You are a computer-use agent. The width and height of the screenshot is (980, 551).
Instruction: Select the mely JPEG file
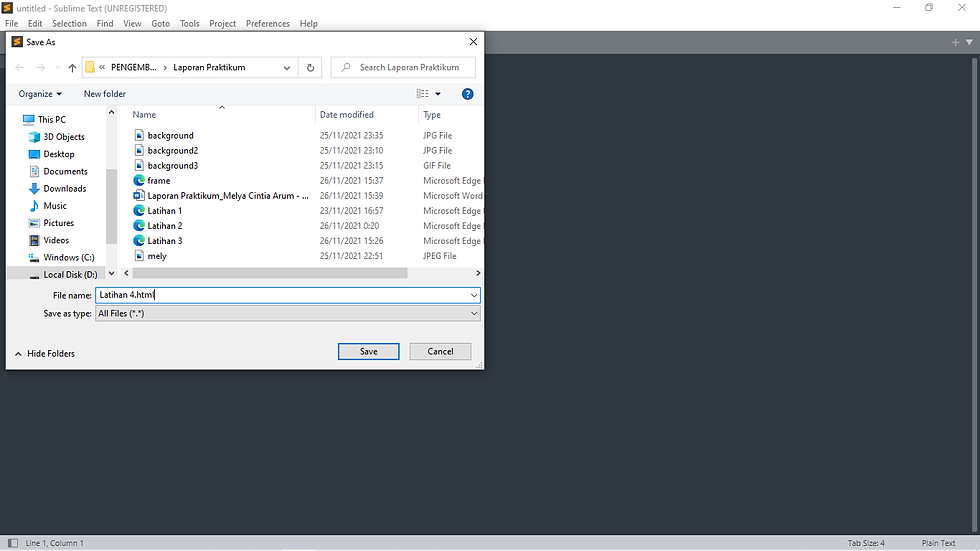pyautogui.click(x=157, y=256)
